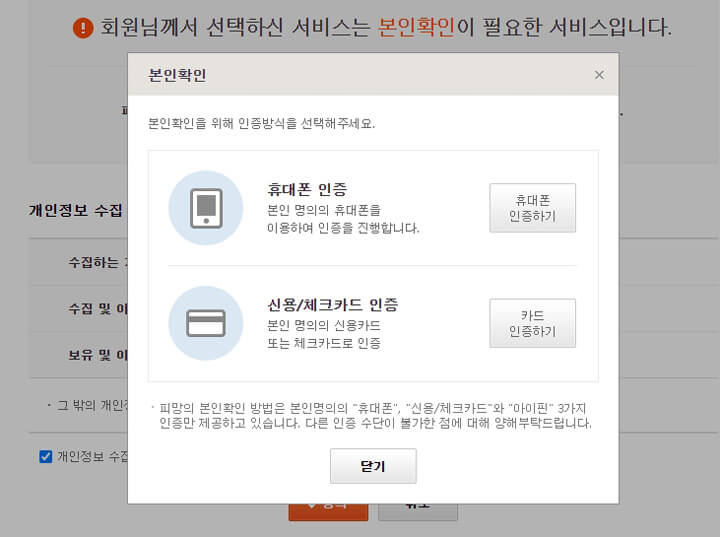Viewport: 720px width, 537px height.
Task: Click the description 또는 체크카드로 인증
Action: [x=324, y=343]
